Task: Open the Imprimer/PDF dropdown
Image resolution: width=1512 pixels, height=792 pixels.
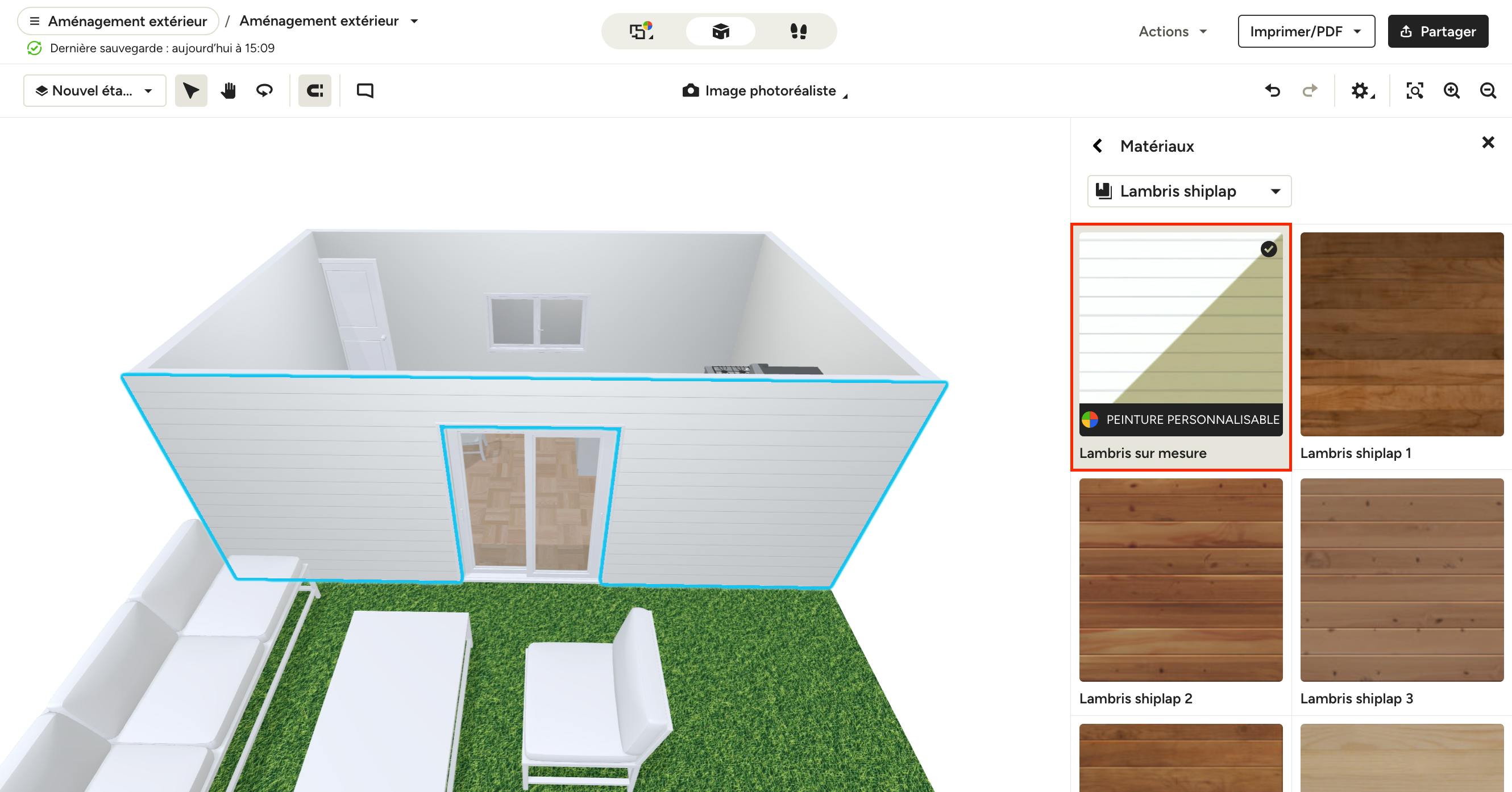Action: (1306, 31)
